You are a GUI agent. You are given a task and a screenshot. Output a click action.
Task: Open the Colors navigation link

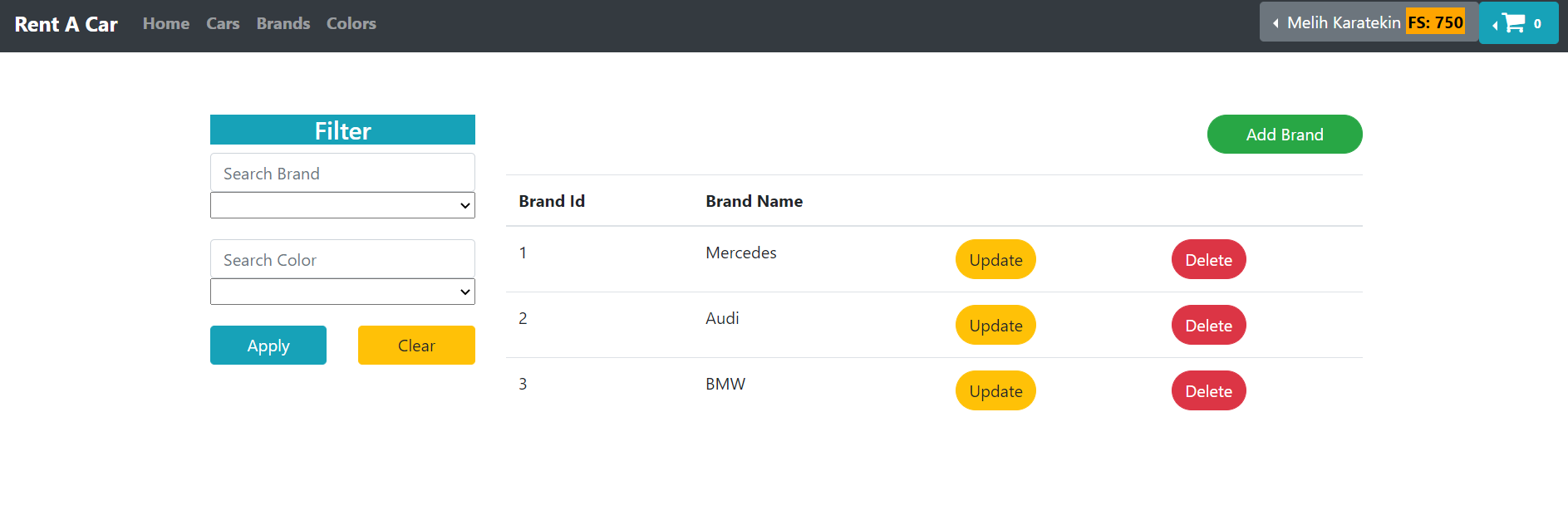point(351,24)
